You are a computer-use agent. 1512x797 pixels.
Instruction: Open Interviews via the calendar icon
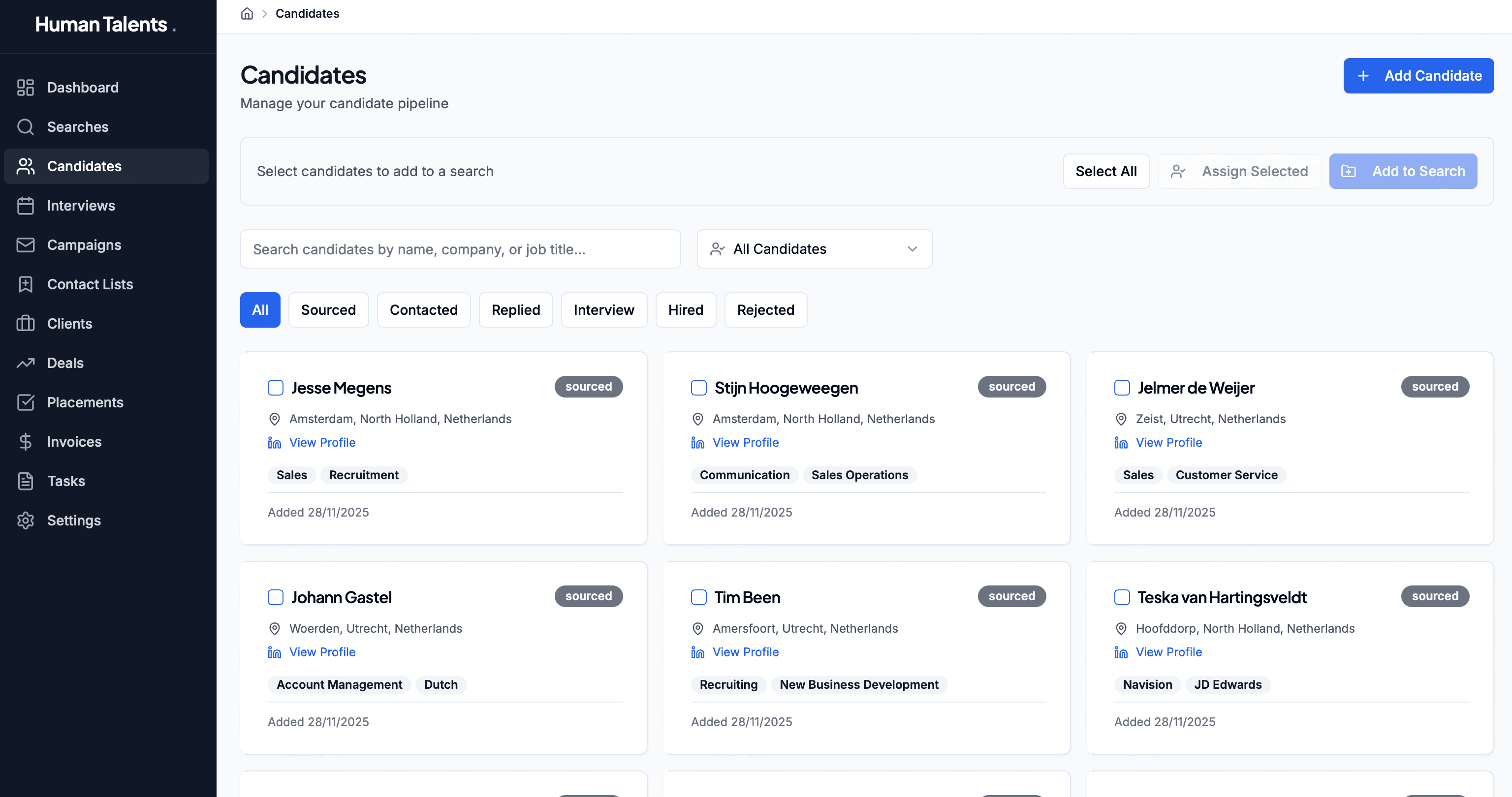(26, 206)
